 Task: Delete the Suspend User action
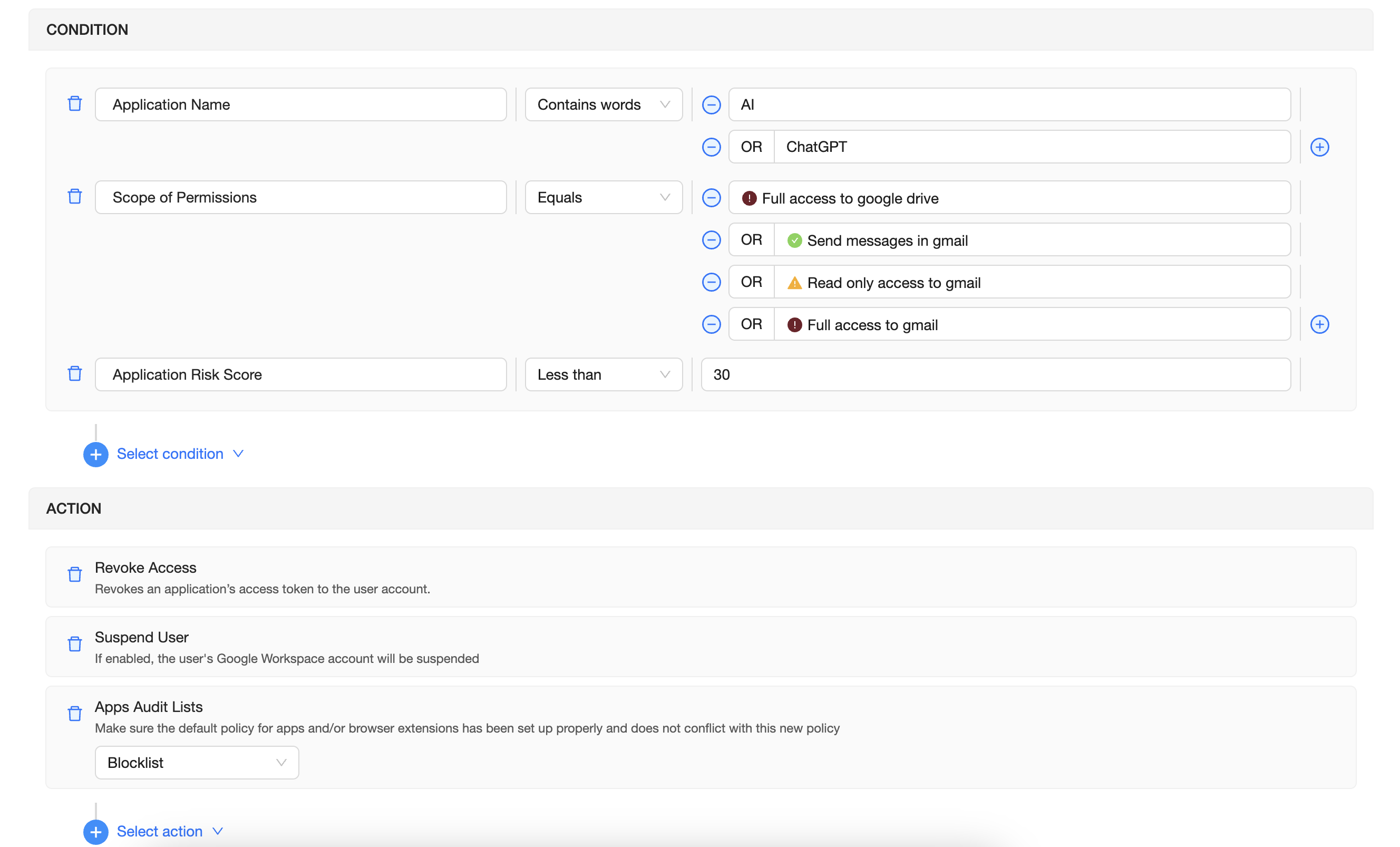pos(74,644)
